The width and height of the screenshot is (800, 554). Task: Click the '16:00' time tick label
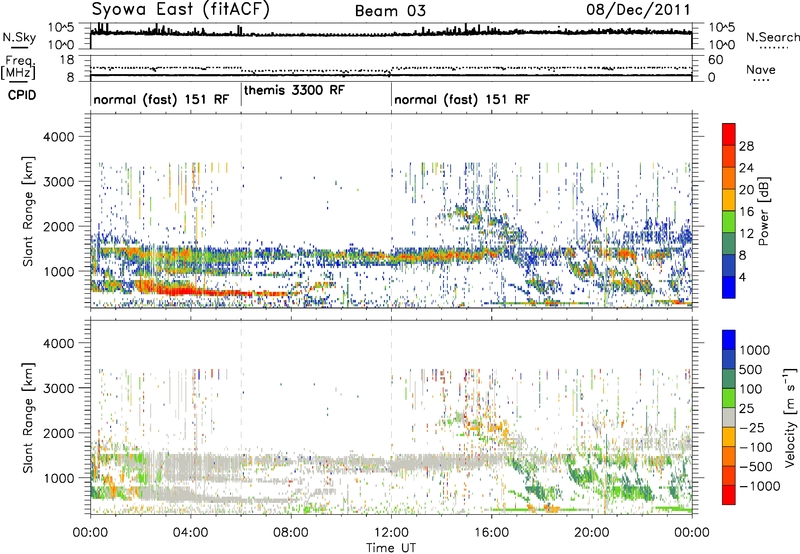(491, 533)
